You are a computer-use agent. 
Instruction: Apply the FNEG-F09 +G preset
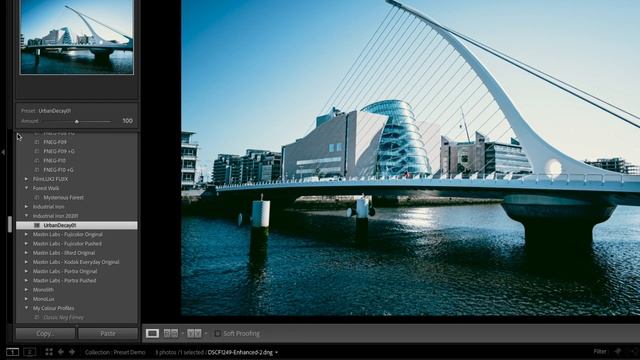tap(59, 151)
